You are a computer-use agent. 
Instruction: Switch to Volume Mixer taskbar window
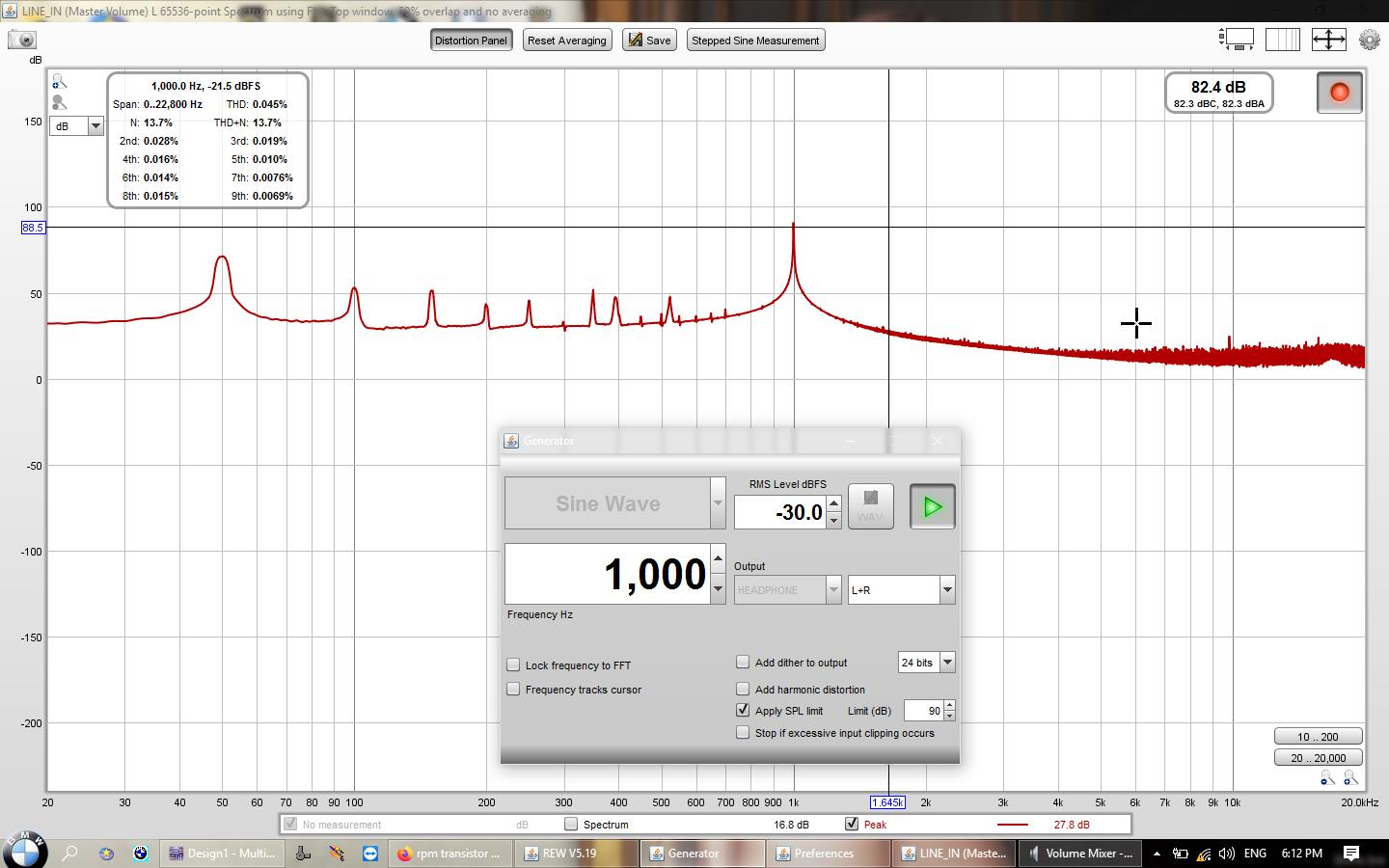tap(1081, 853)
